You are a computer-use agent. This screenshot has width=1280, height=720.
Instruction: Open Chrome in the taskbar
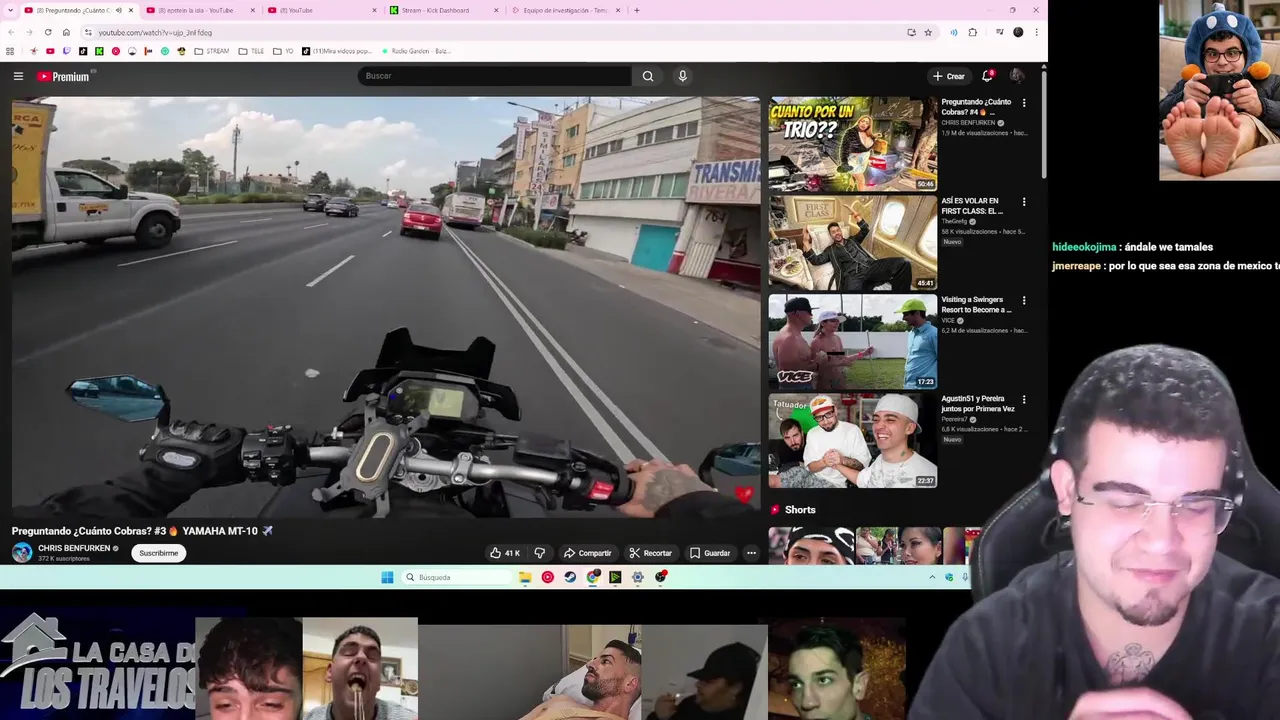pyautogui.click(x=593, y=577)
